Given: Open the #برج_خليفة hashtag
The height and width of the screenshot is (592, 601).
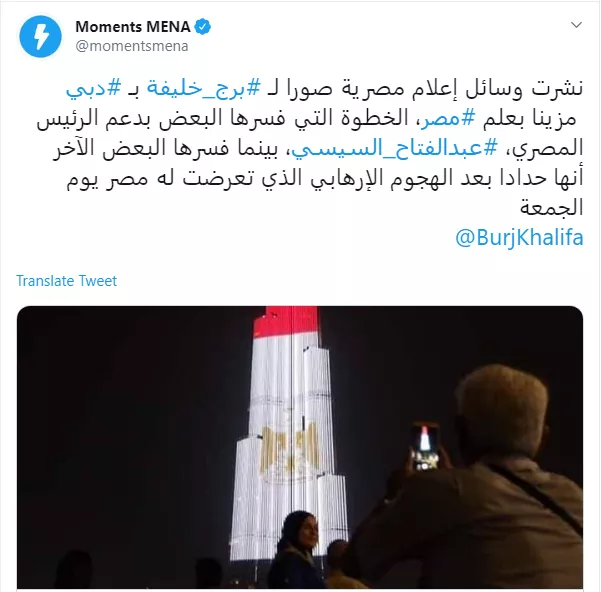Looking at the screenshot, I should (x=204, y=89).
